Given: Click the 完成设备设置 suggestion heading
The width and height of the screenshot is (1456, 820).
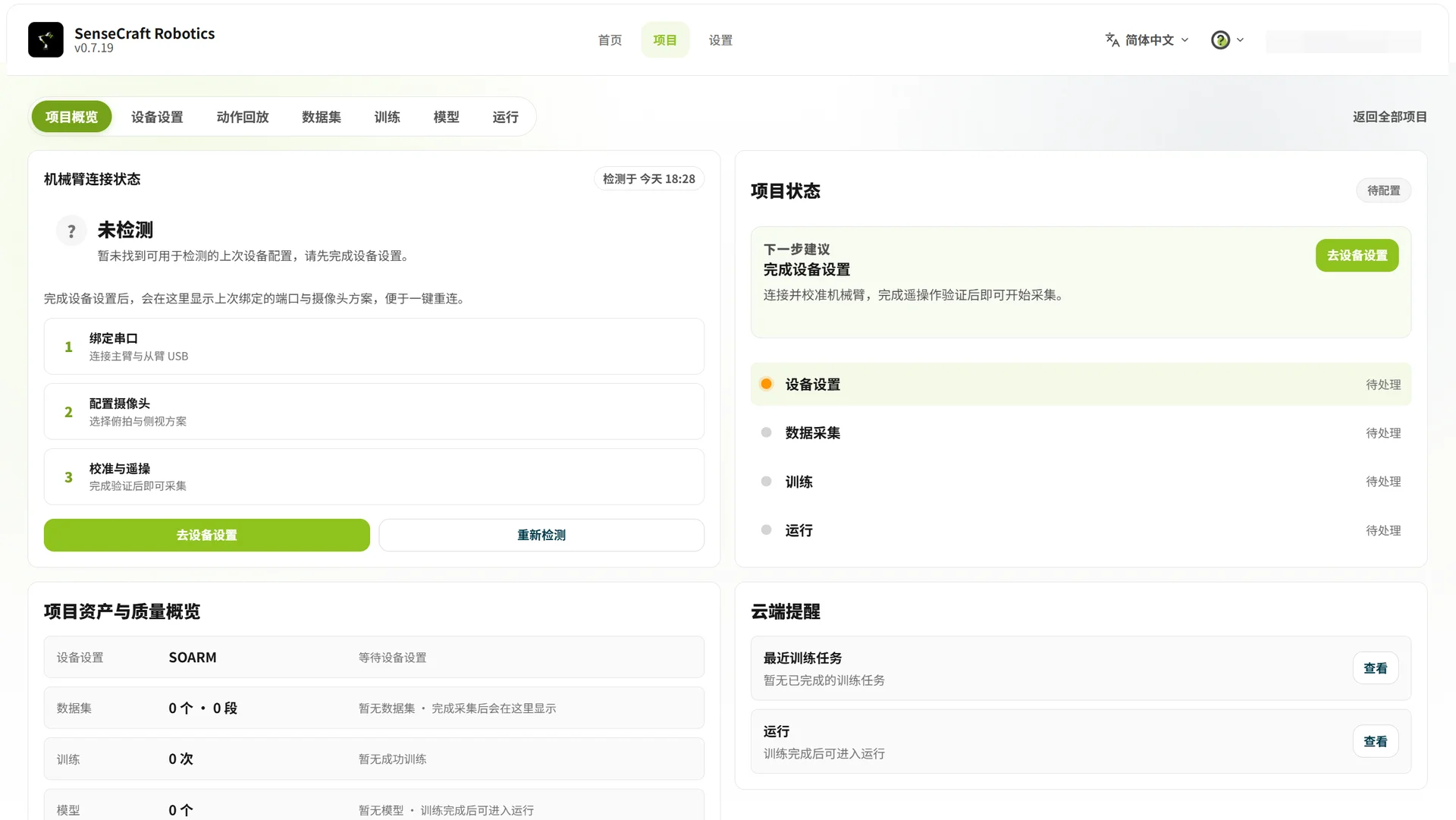Looking at the screenshot, I should (806, 269).
